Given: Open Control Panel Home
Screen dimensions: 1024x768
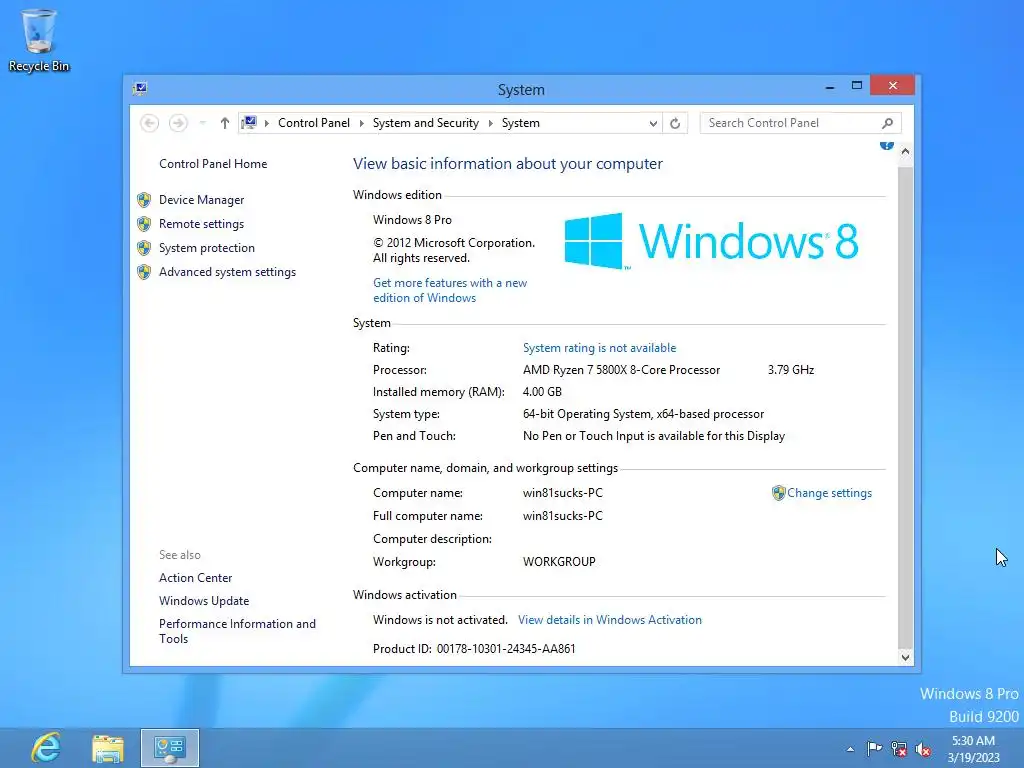Looking at the screenshot, I should [213, 164].
